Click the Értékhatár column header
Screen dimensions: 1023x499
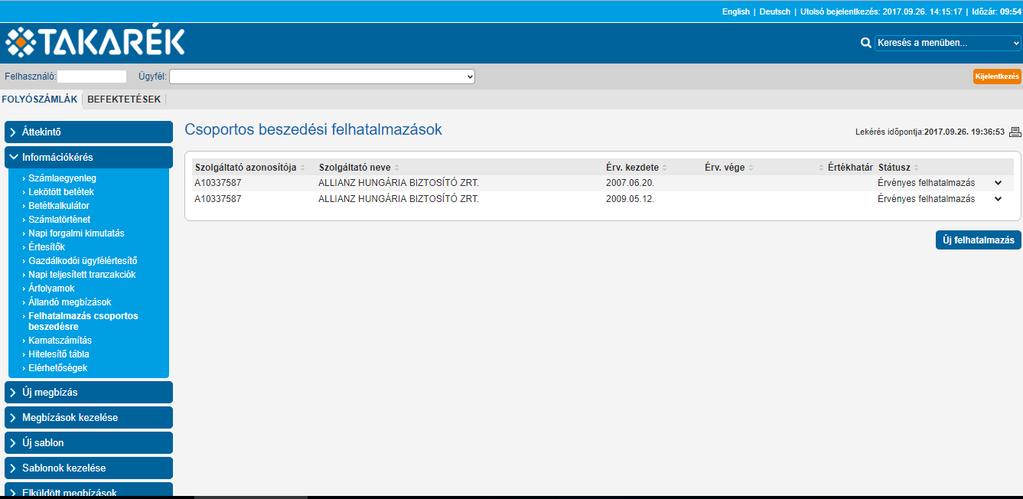pos(850,168)
